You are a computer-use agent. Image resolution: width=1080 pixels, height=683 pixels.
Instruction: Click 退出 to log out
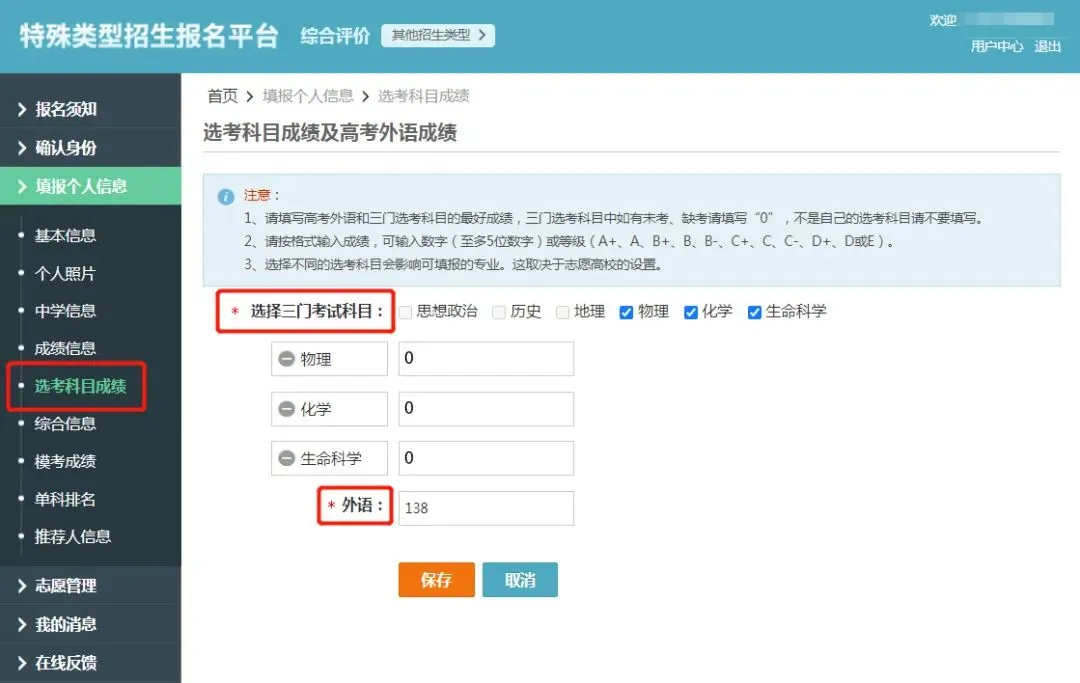[x=1047, y=46]
